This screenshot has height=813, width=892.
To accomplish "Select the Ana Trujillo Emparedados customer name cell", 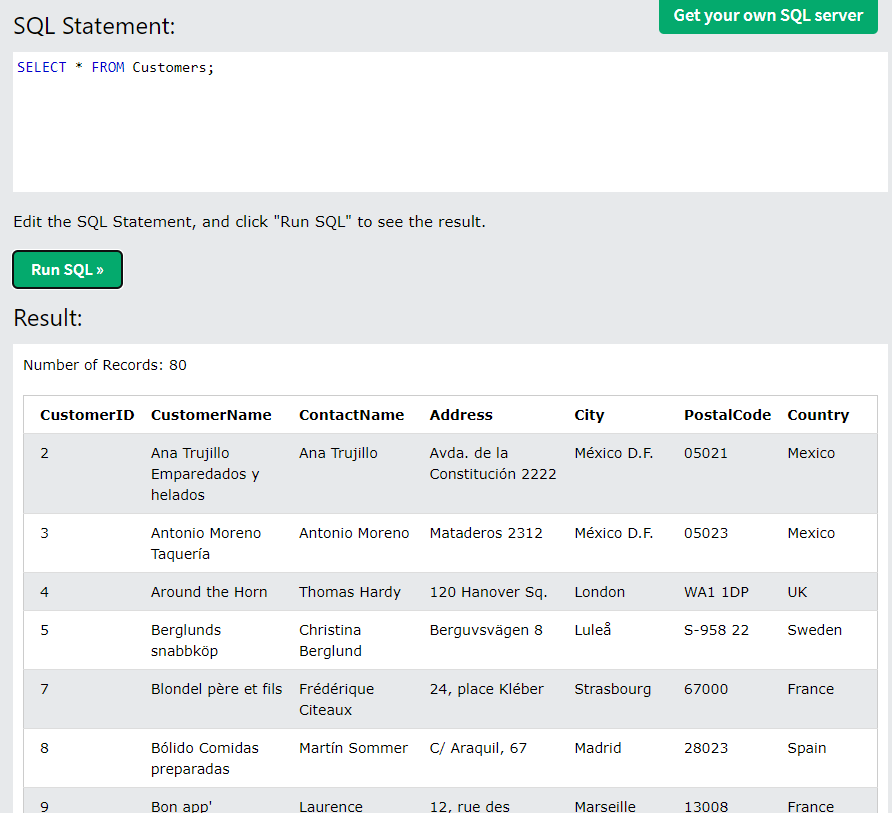I will [x=205, y=474].
